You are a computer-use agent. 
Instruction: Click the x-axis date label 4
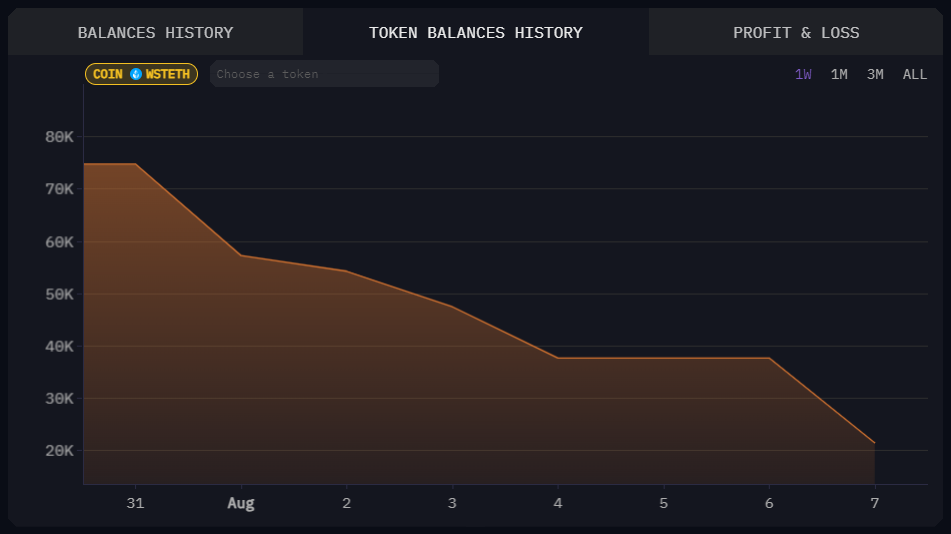[x=558, y=503]
